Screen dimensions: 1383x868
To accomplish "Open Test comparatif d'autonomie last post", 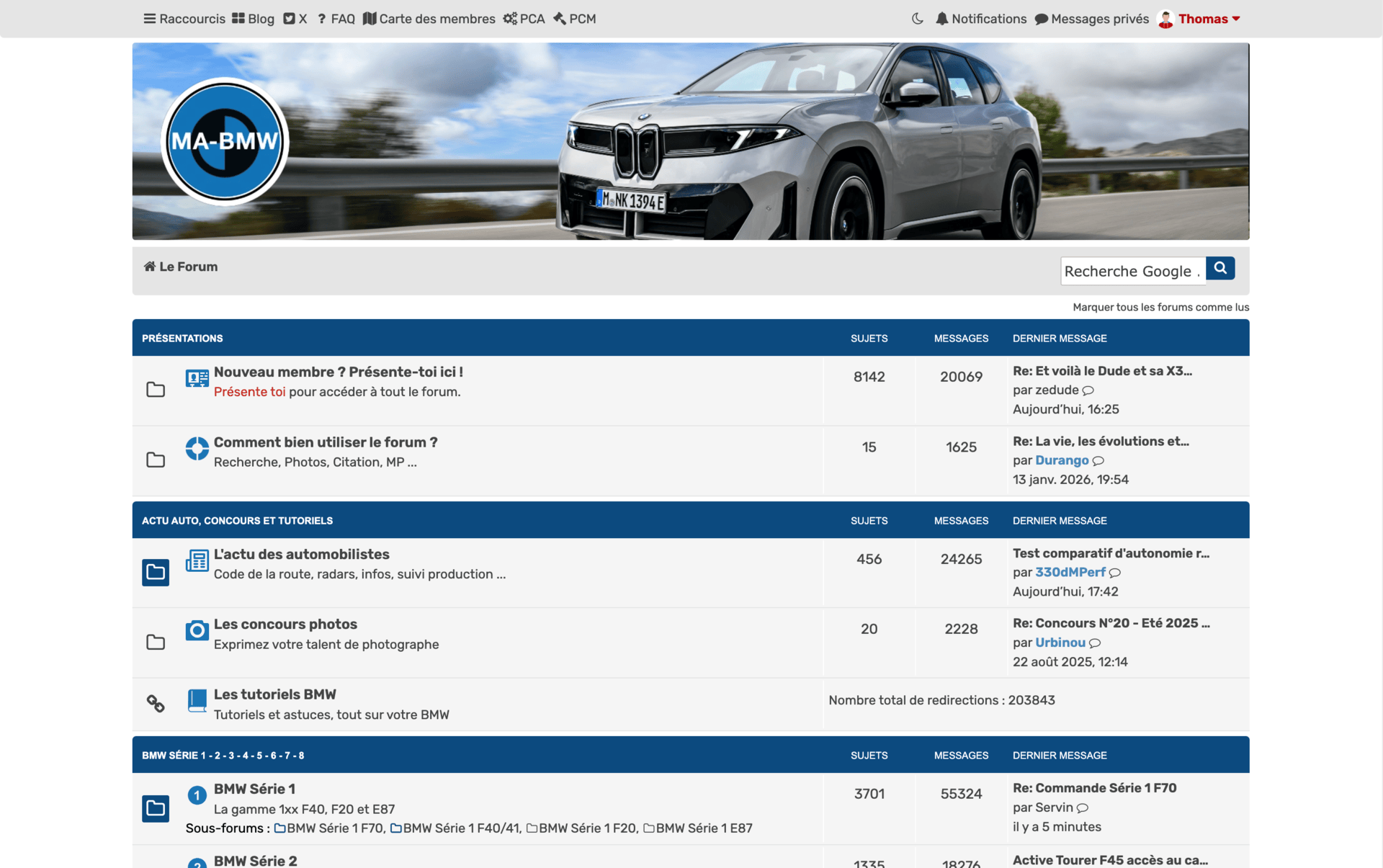I will coord(1111,553).
